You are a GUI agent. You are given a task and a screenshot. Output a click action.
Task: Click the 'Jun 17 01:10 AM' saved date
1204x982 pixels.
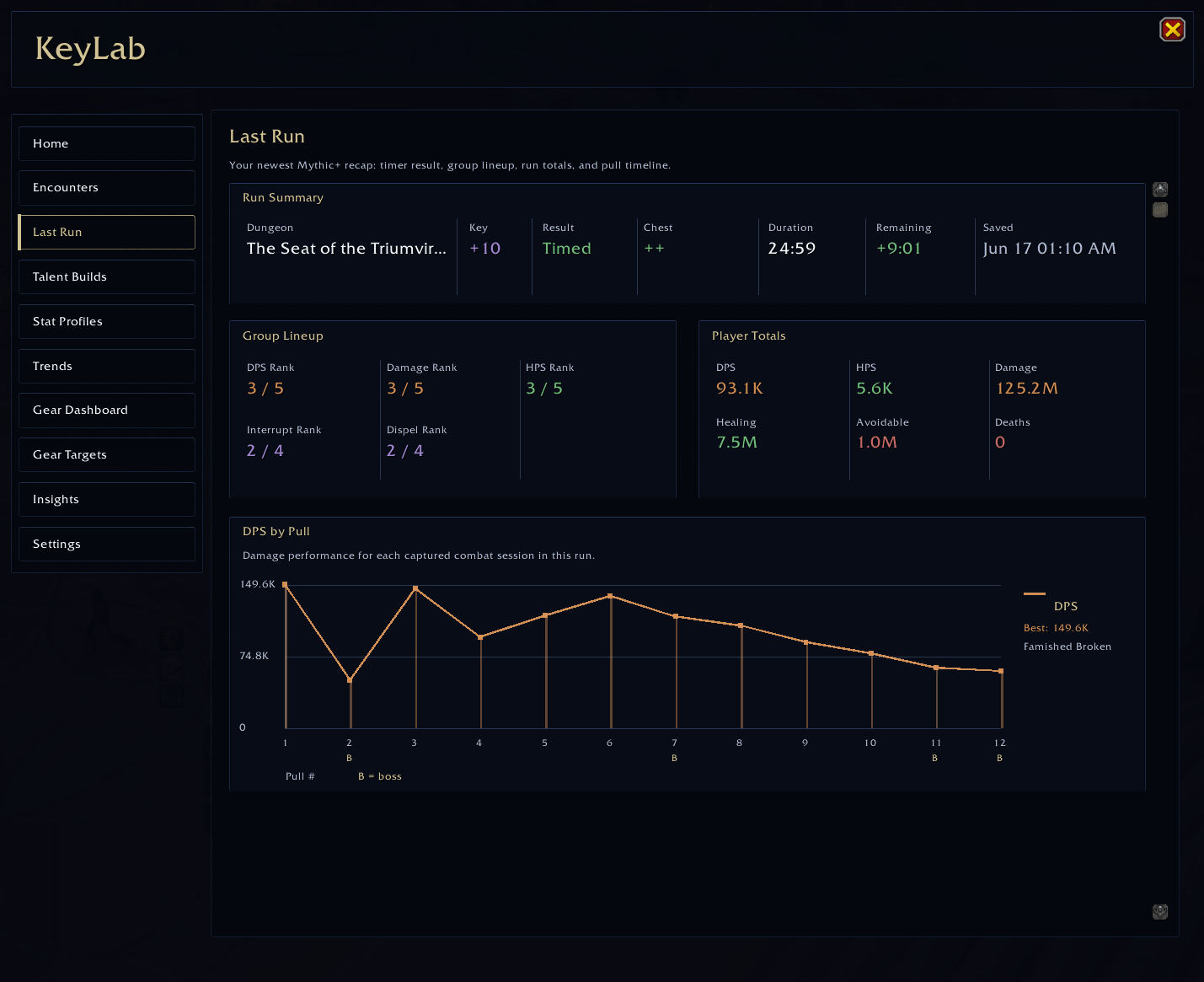(1050, 249)
